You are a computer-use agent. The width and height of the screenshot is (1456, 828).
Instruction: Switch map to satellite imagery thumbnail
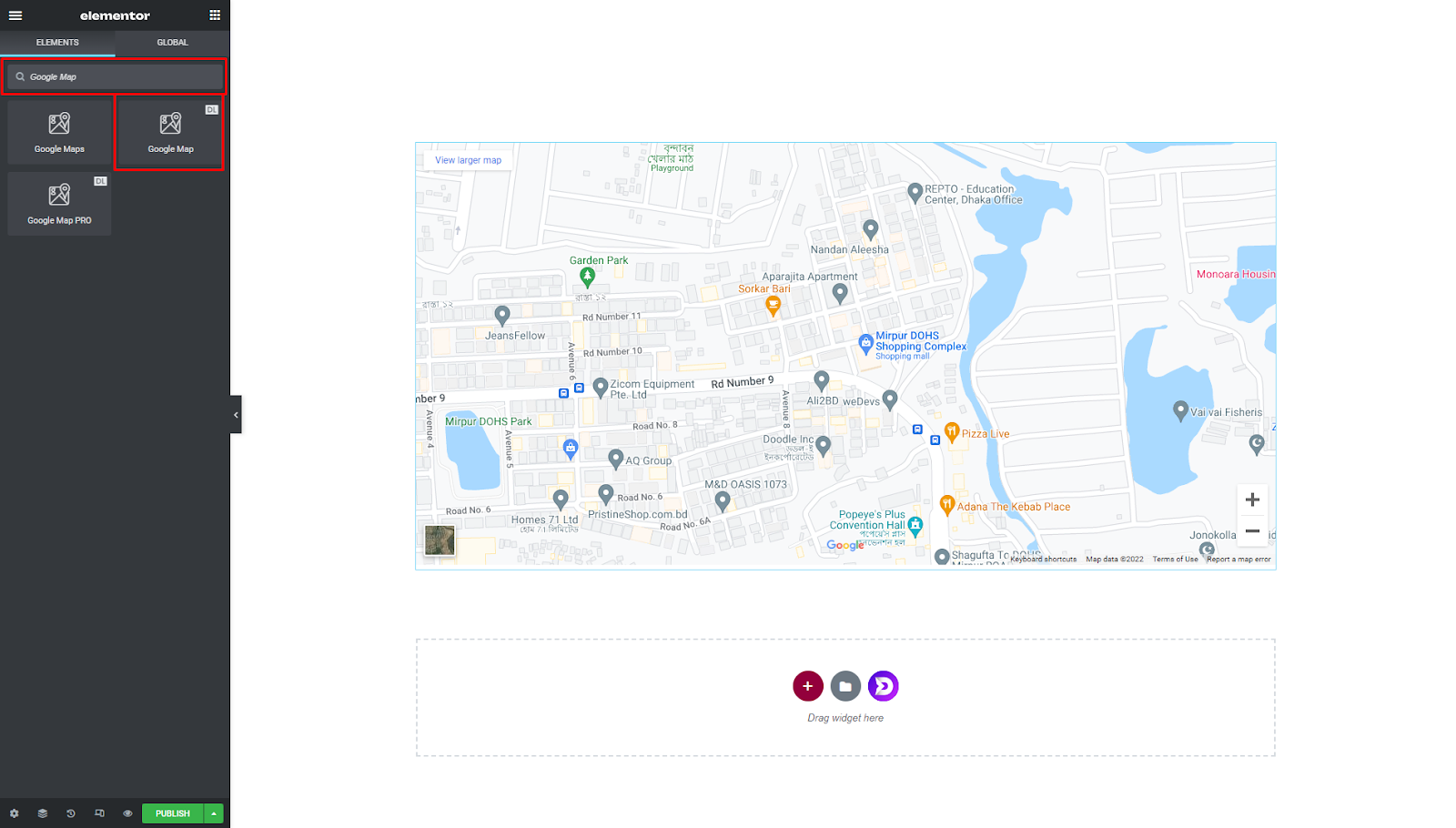click(x=440, y=540)
